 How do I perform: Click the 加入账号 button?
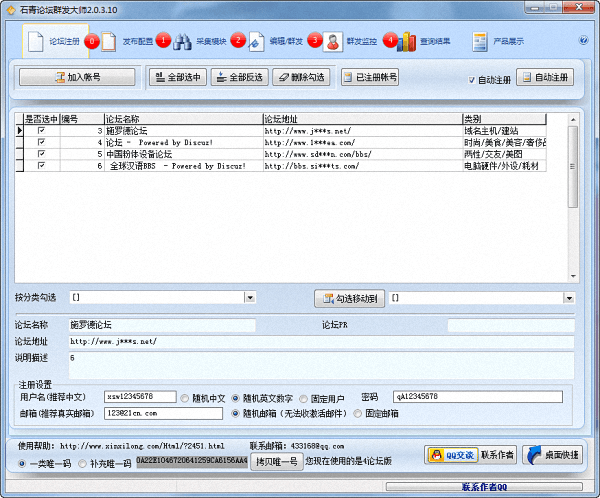[x=77, y=77]
